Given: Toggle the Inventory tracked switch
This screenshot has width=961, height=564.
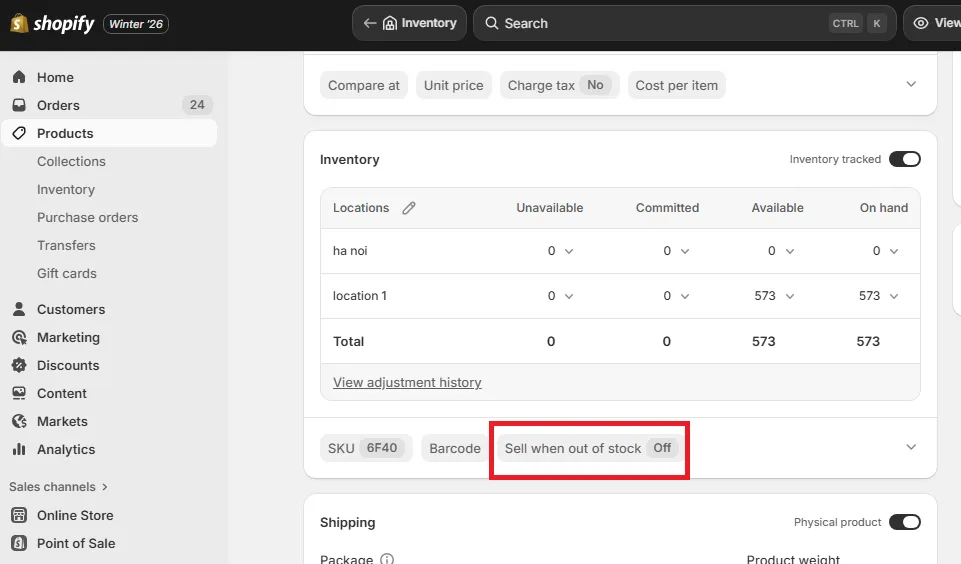Looking at the screenshot, I should point(905,159).
